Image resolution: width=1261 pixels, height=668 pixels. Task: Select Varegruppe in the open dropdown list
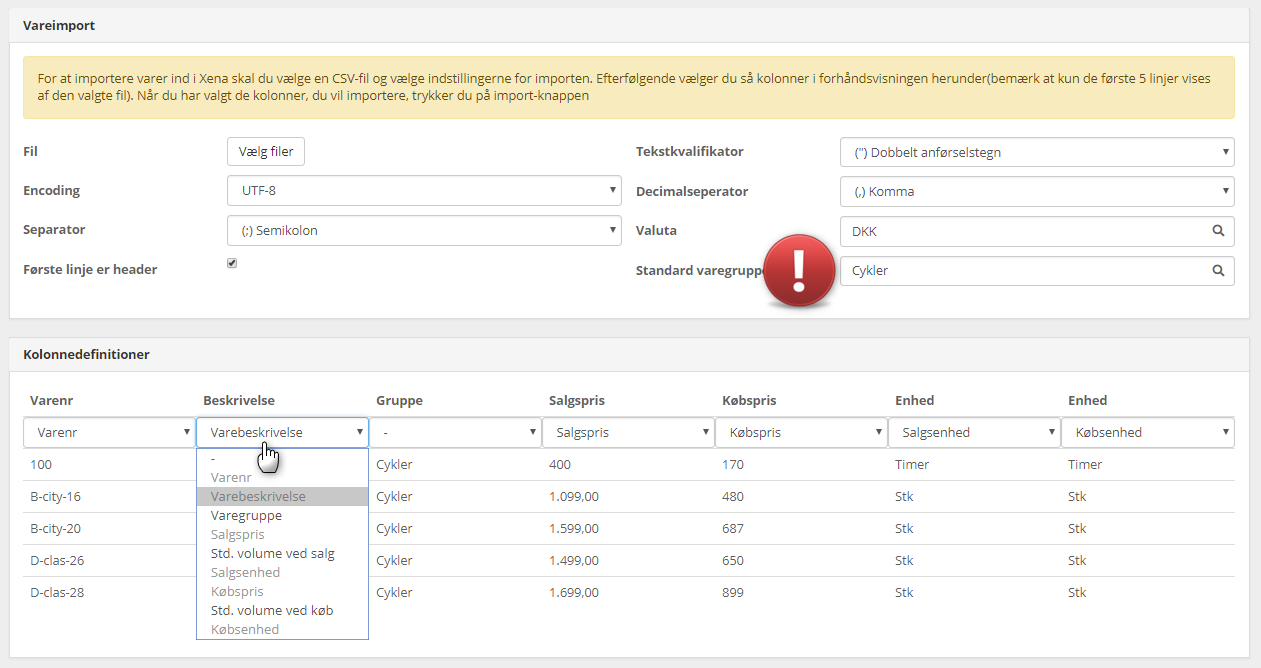coord(246,516)
